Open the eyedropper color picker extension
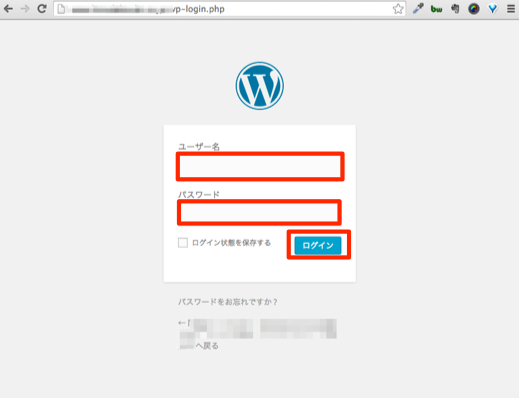Image resolution: width=519 pixels, height=398 pixels. [418, 9]
